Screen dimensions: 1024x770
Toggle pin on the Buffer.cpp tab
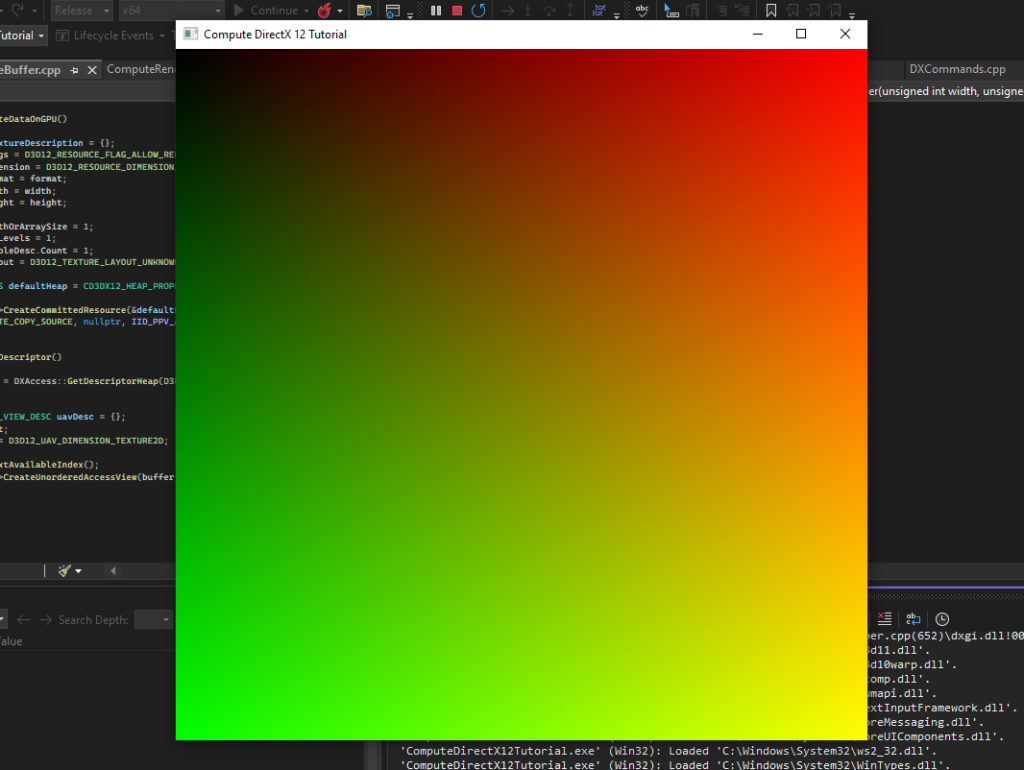(x=74, y=70)
